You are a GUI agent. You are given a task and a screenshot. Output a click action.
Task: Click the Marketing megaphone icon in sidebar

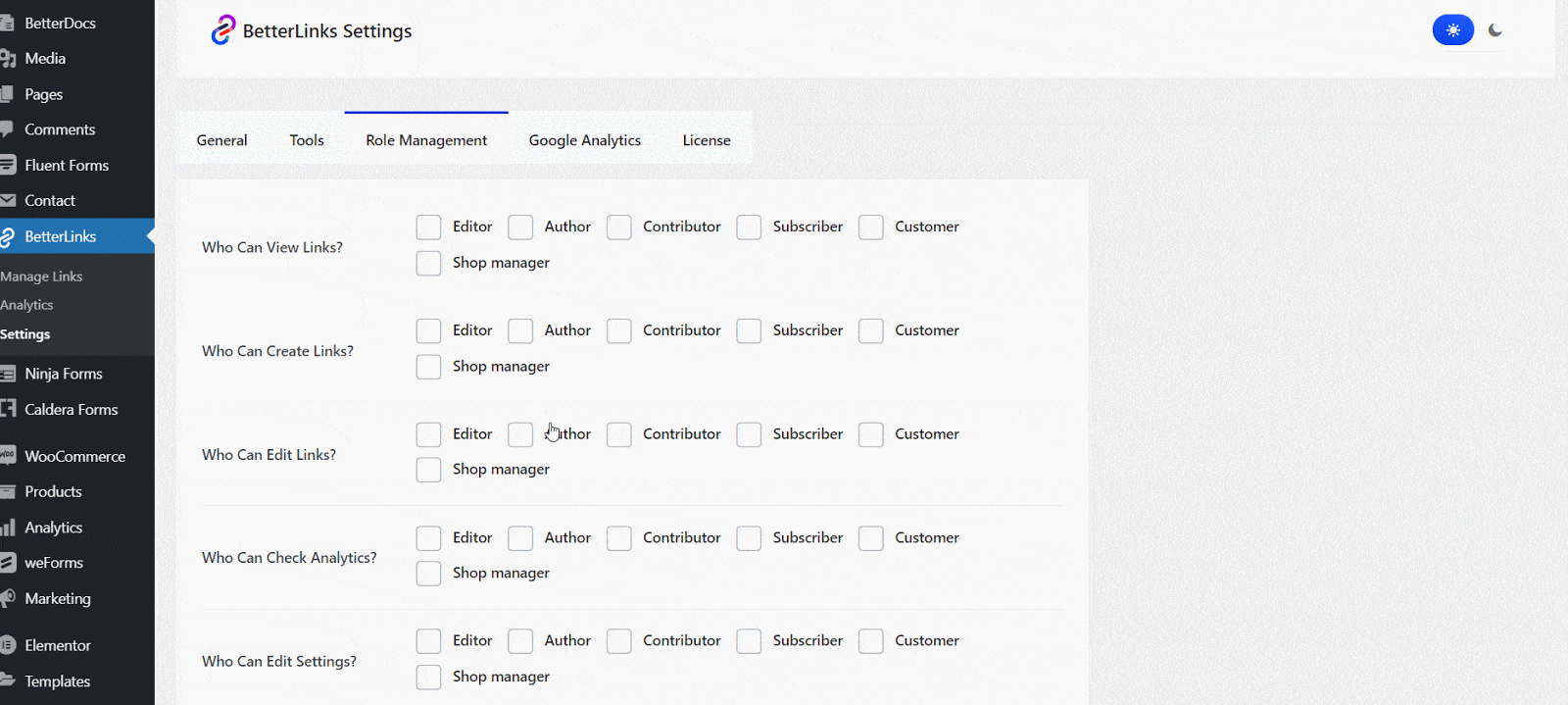click(x=8, y=598)
